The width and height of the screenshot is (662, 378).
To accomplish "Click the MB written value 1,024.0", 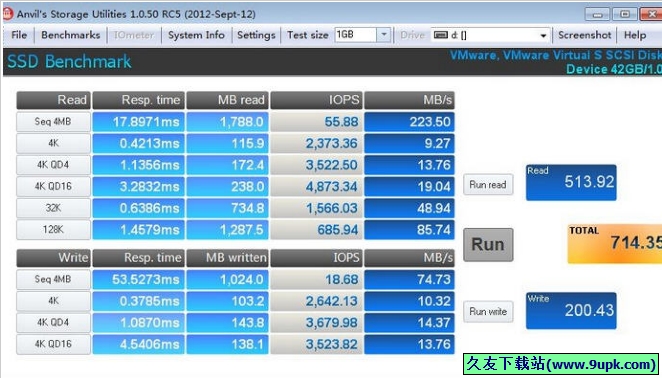I will point(227,279).
